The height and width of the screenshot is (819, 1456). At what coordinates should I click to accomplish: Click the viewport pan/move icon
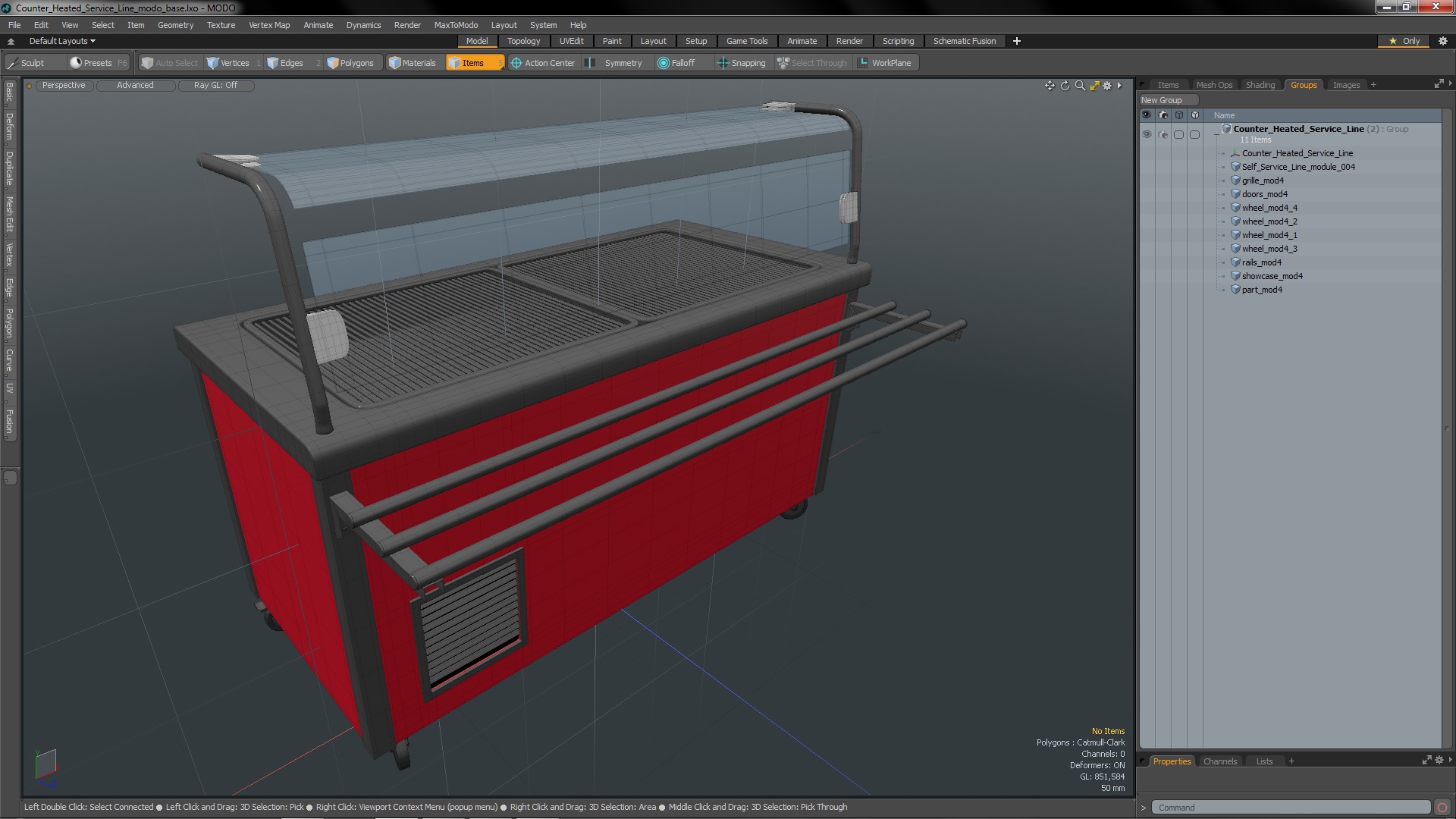[x=1050, y=86]
